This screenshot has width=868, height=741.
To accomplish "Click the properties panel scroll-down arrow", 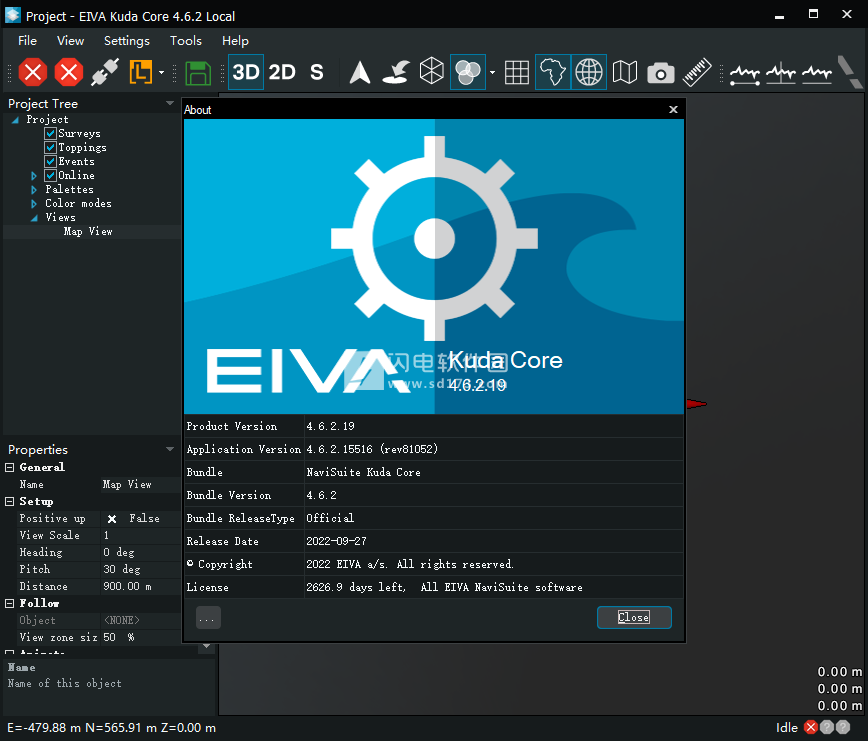I will tap(206, 646).
